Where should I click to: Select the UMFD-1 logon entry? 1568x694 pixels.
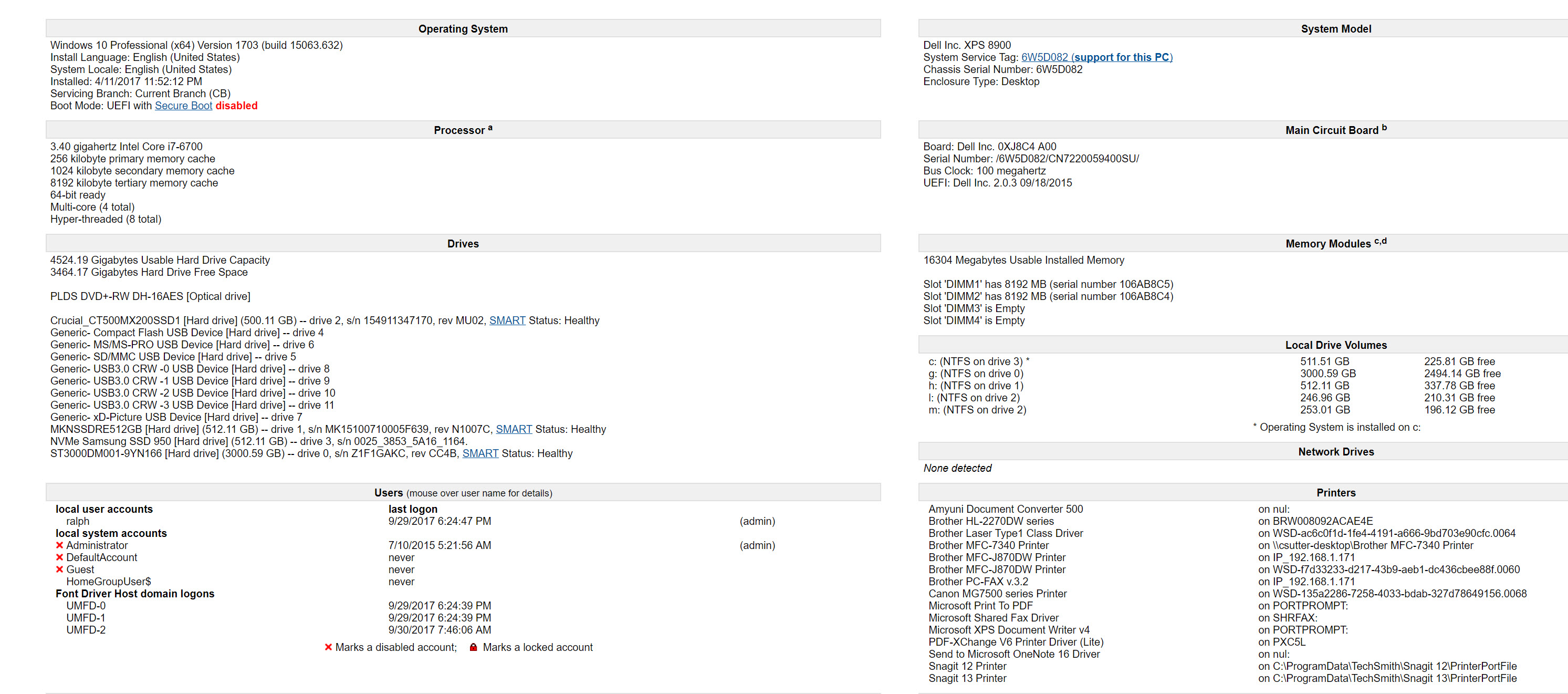coord(86,618)
